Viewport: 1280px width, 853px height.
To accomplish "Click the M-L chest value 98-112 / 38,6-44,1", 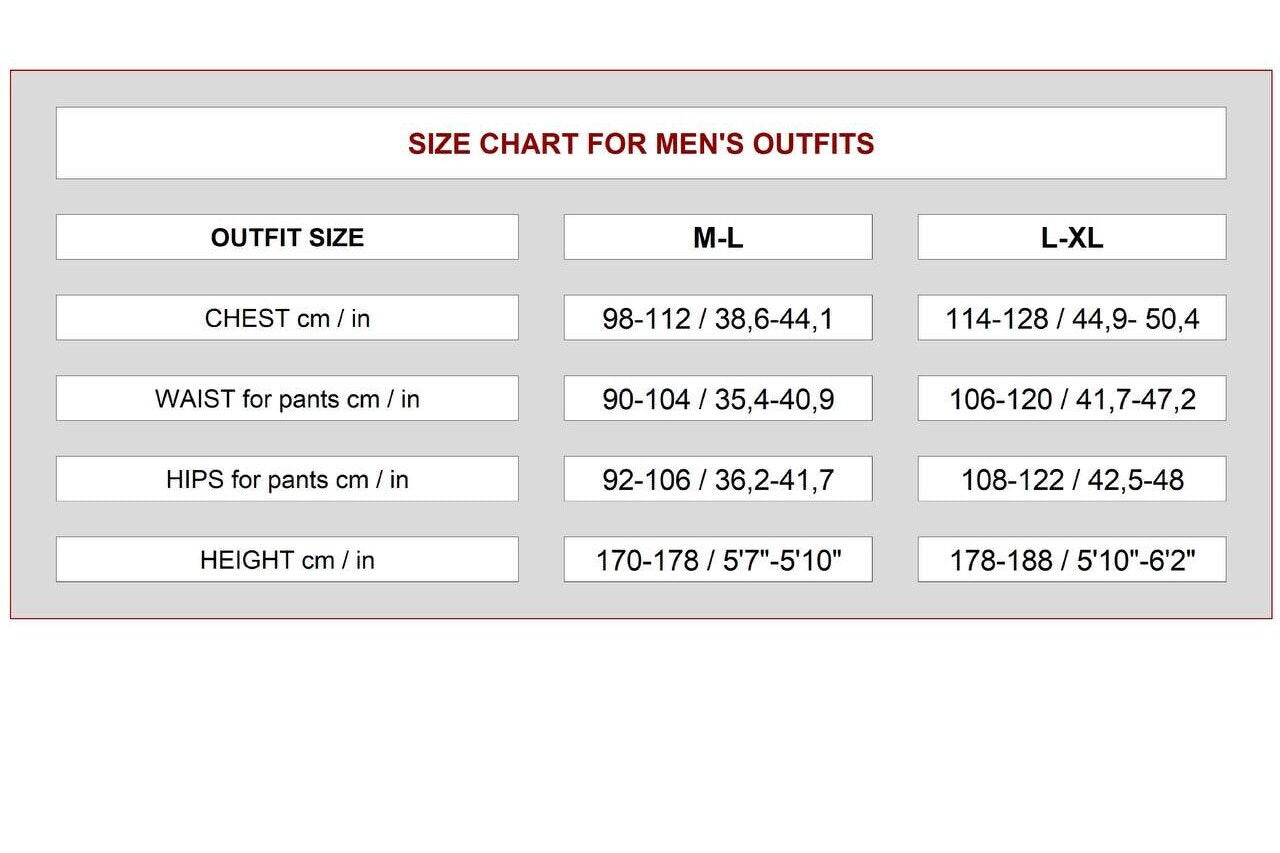I will [x=718, y=318].
